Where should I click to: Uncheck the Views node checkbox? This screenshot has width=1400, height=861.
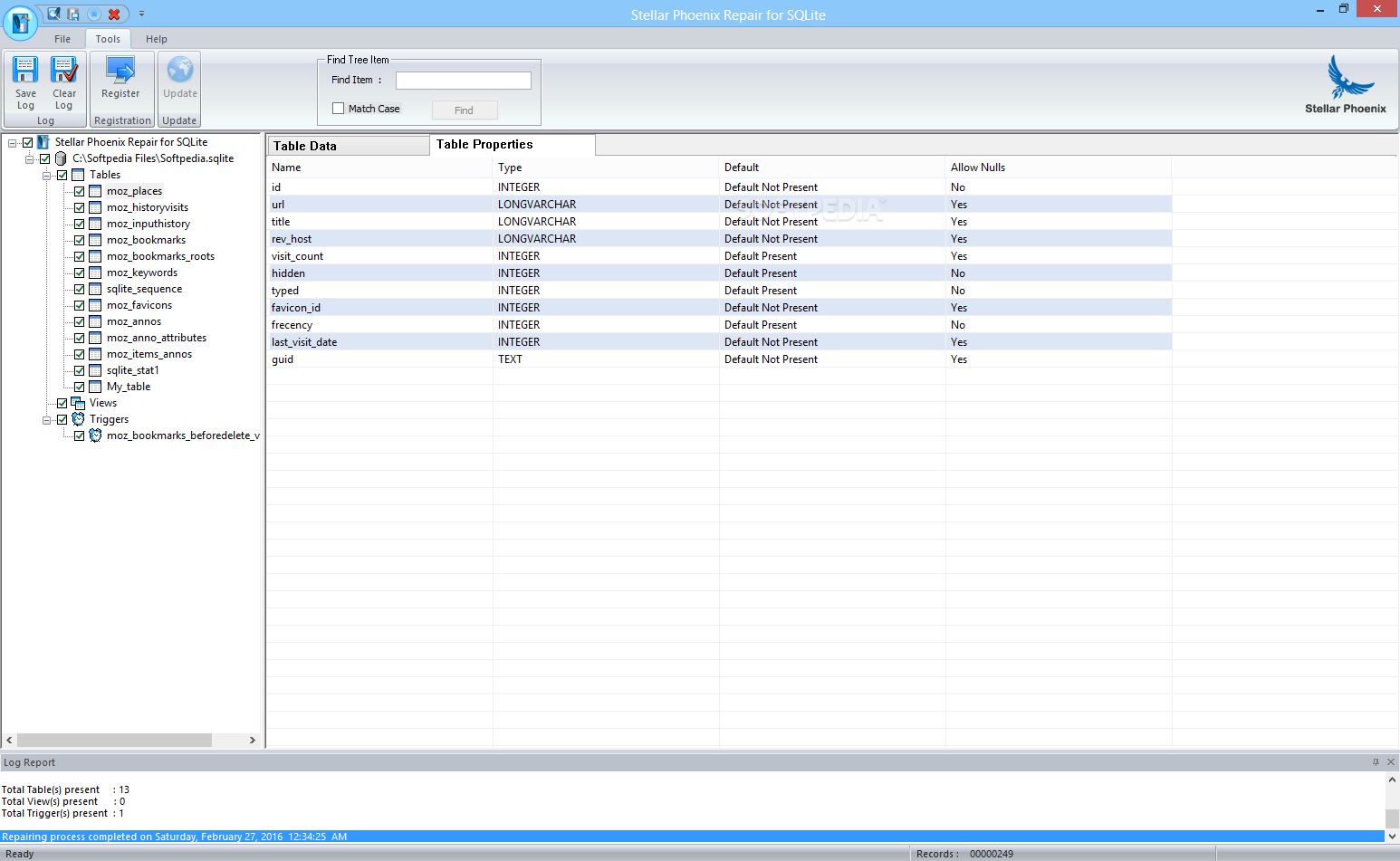(62, 403)
